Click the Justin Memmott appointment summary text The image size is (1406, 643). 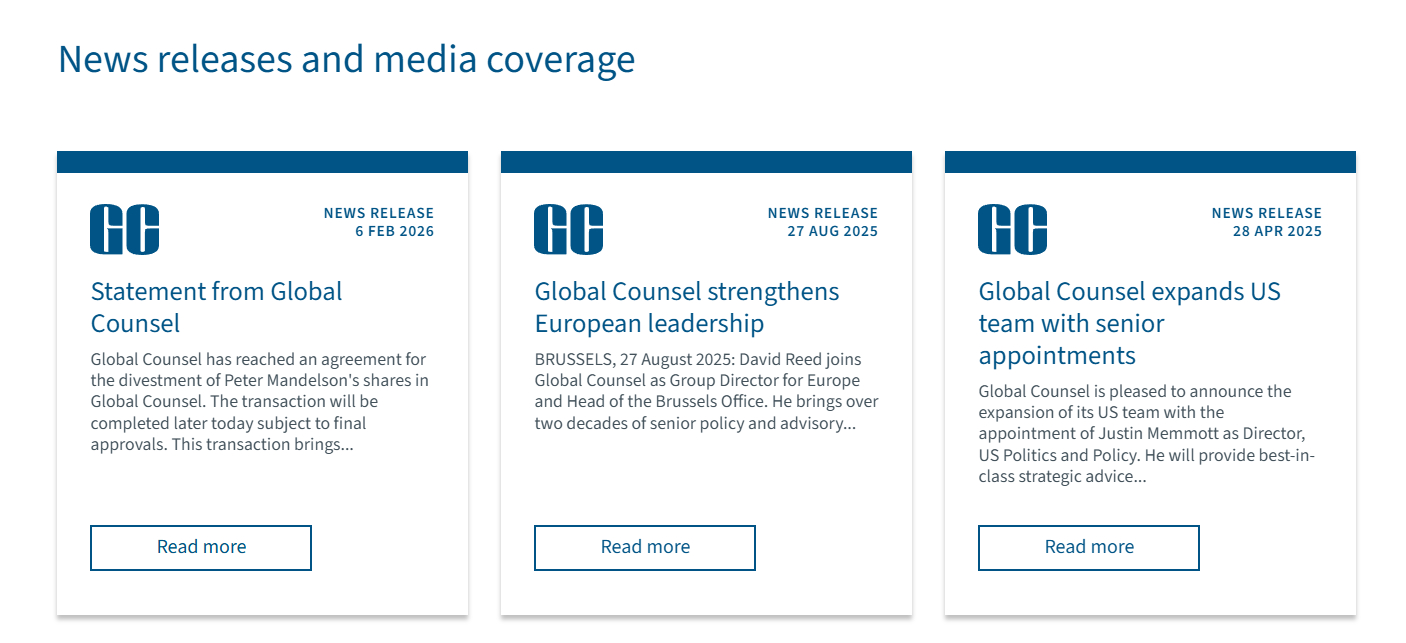pyautogui.click(x=1147, y=433)
